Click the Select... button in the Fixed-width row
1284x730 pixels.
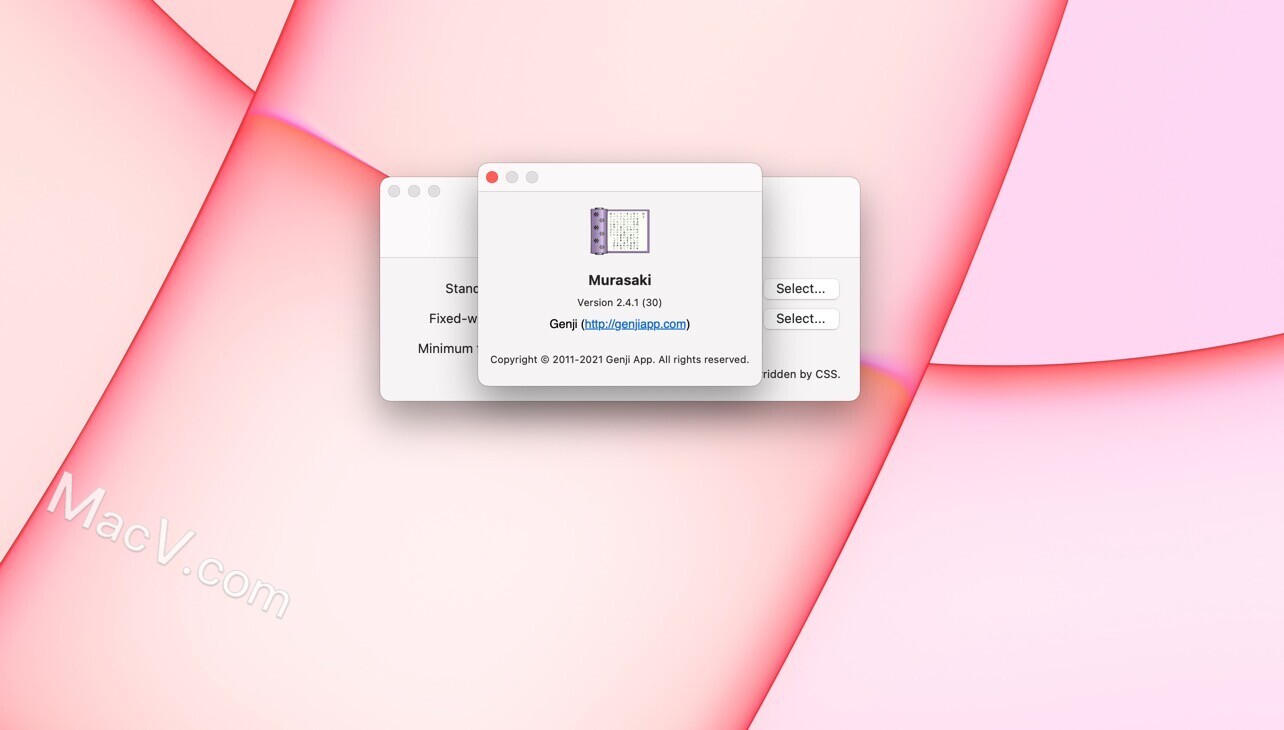coord(801,319)
